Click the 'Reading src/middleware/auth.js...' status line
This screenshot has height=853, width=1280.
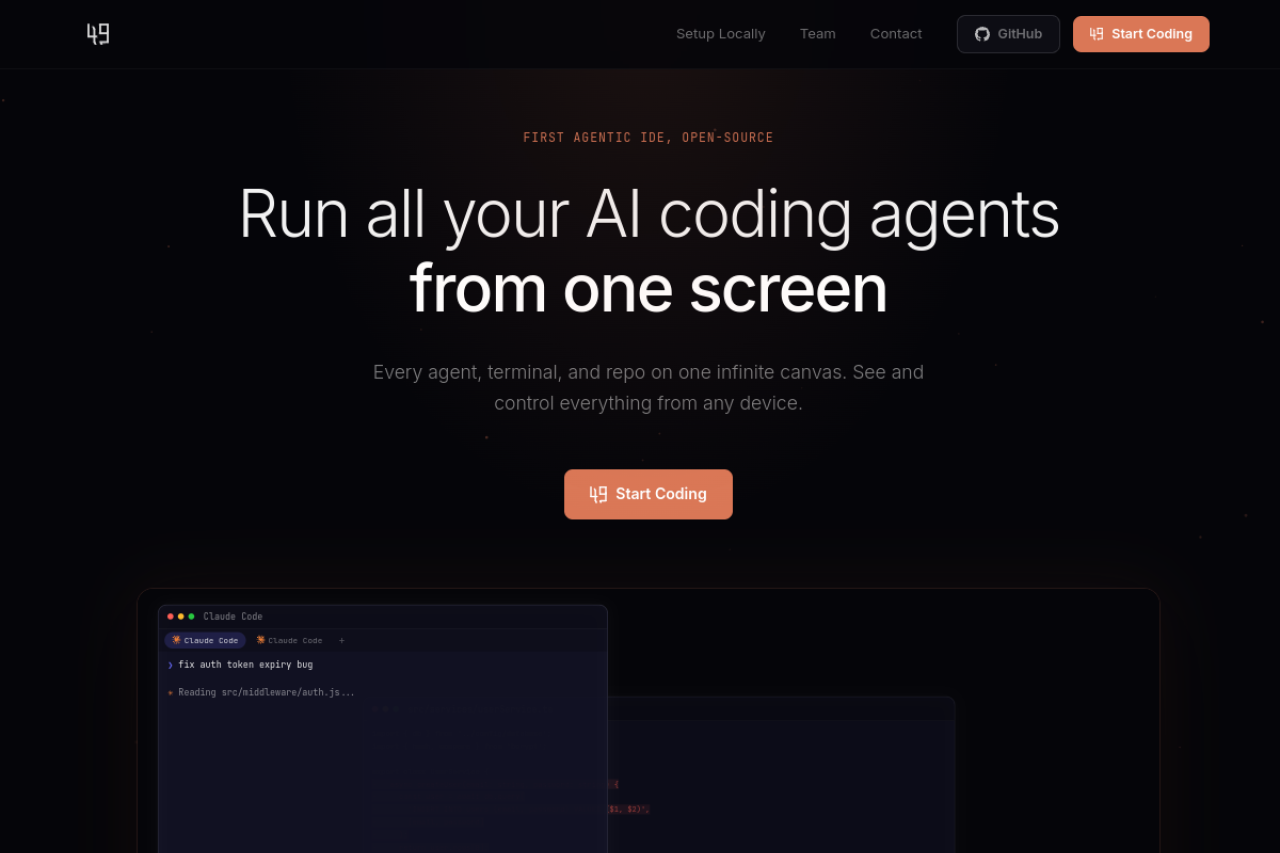click(266, 692)
